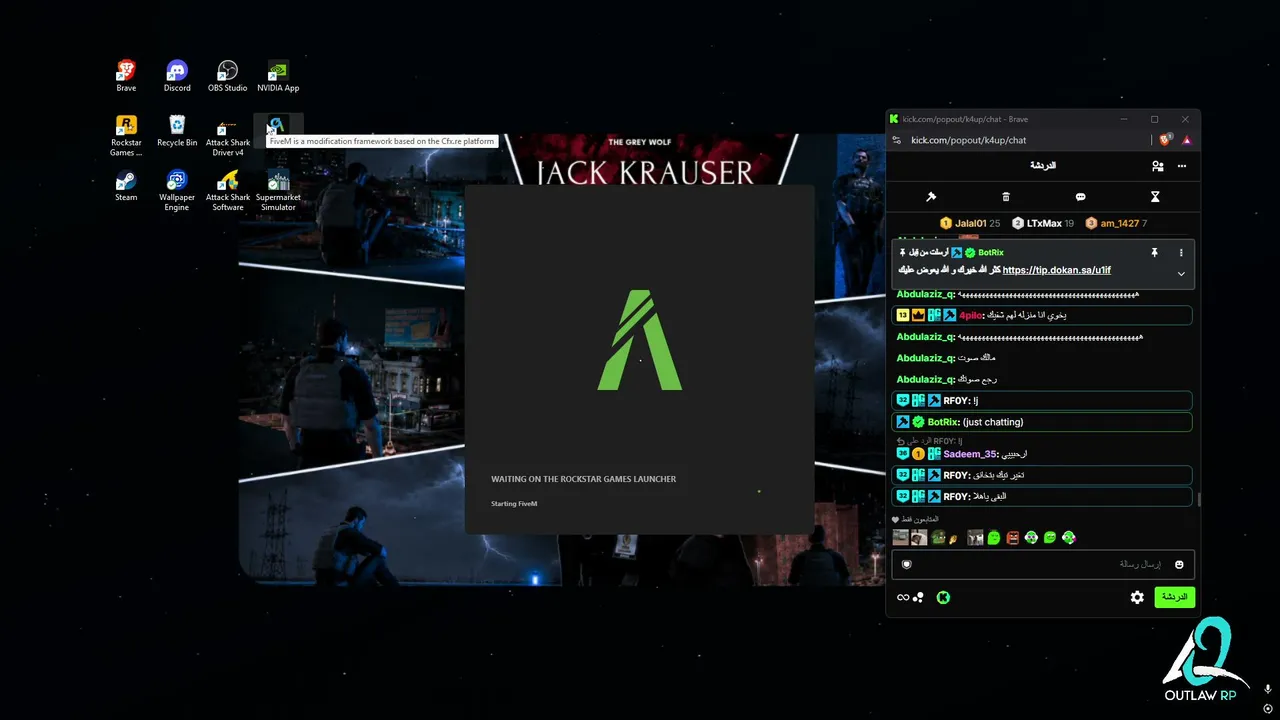Click the BotRix username on '(just chatting)' message
Screen dimensions: 1280x720
point(943,422)
